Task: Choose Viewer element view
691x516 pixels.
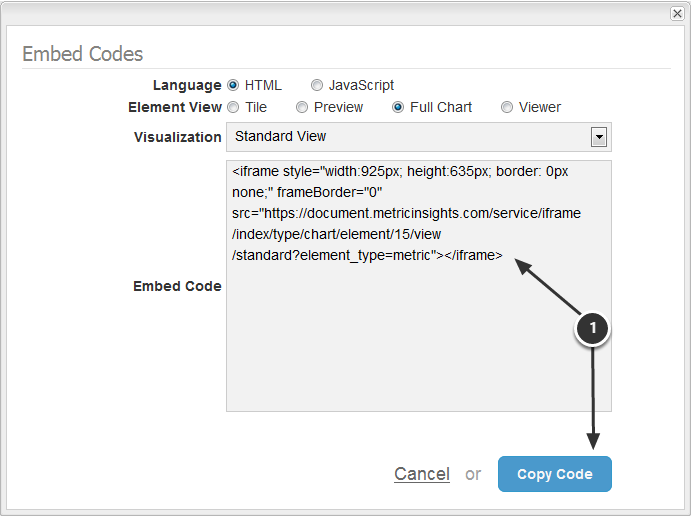Action: [507, 107]
